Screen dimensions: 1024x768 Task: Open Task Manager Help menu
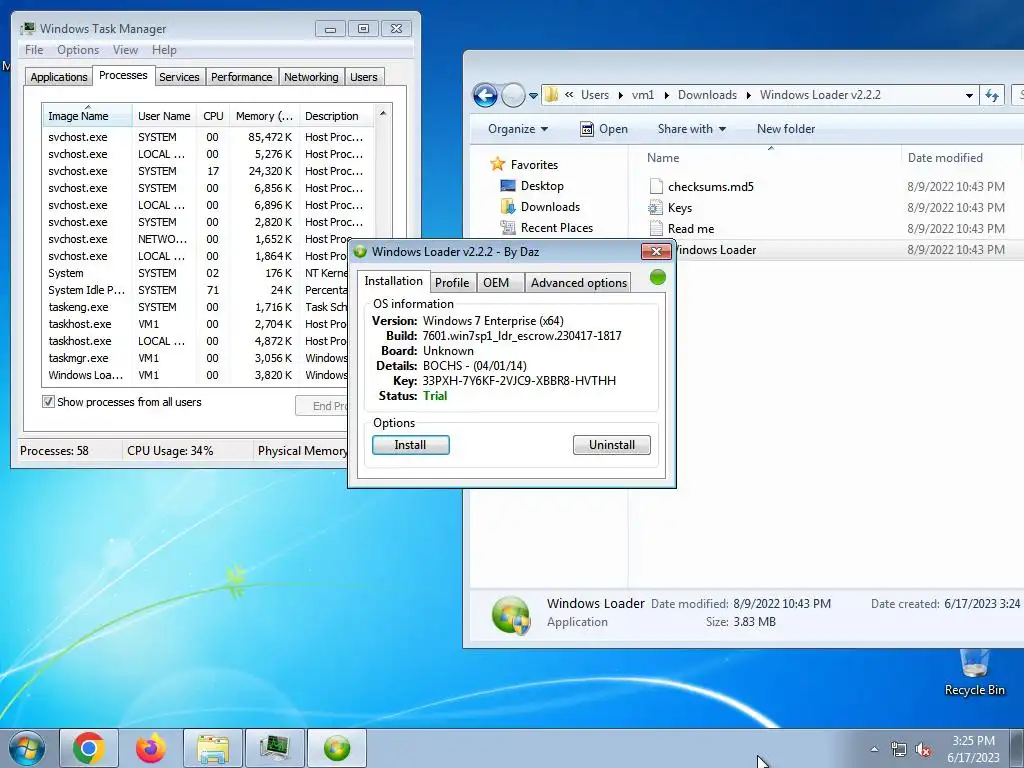164,50
